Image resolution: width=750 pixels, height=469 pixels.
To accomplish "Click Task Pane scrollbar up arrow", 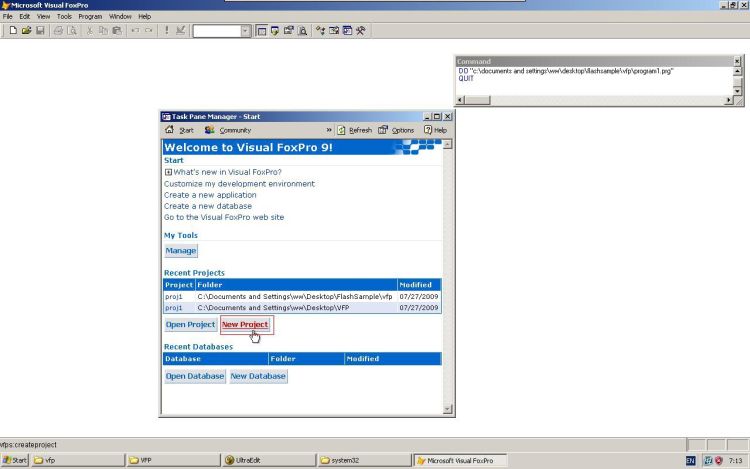I will pyautogui.click(x=447, y=144).
